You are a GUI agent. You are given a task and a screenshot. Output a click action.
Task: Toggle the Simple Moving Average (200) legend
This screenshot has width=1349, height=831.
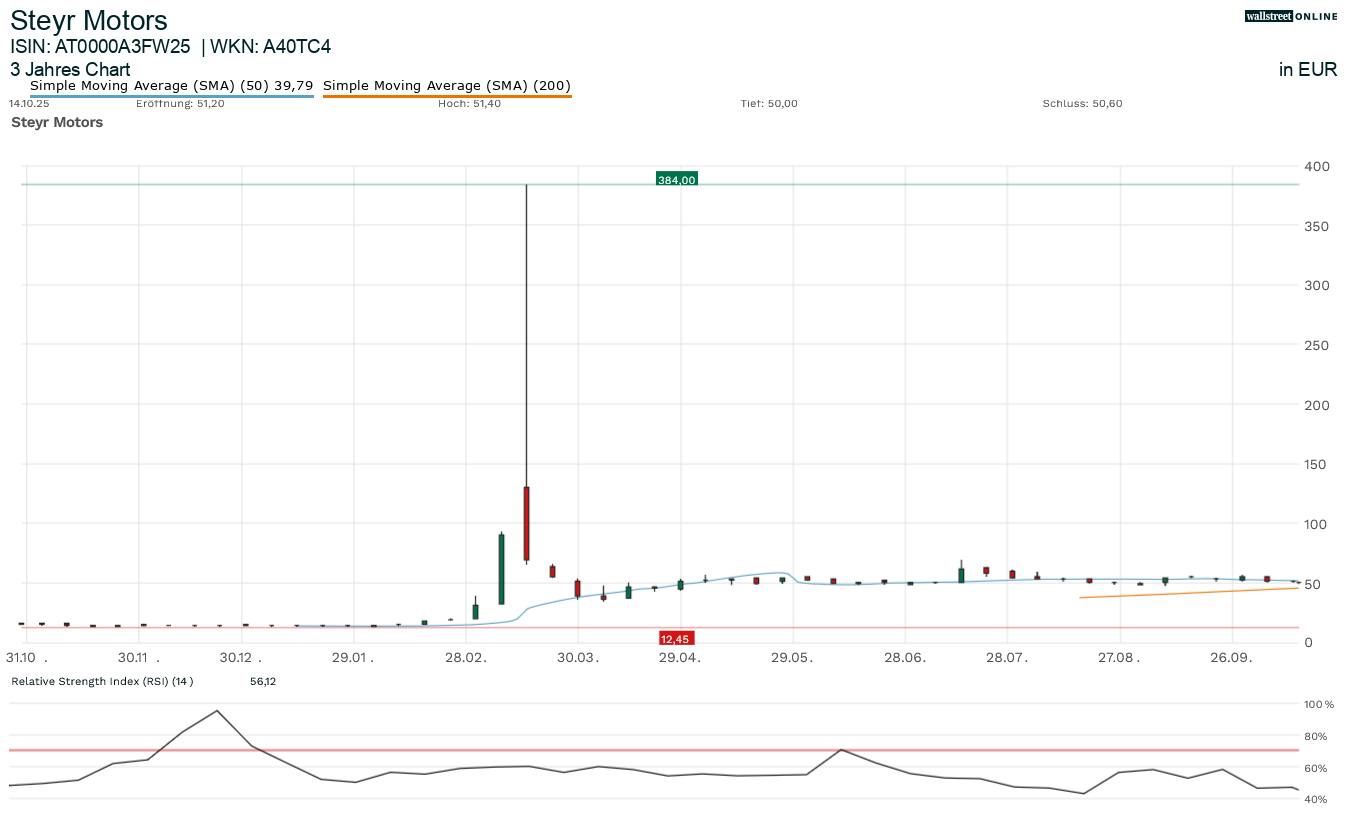click(447, 86)
